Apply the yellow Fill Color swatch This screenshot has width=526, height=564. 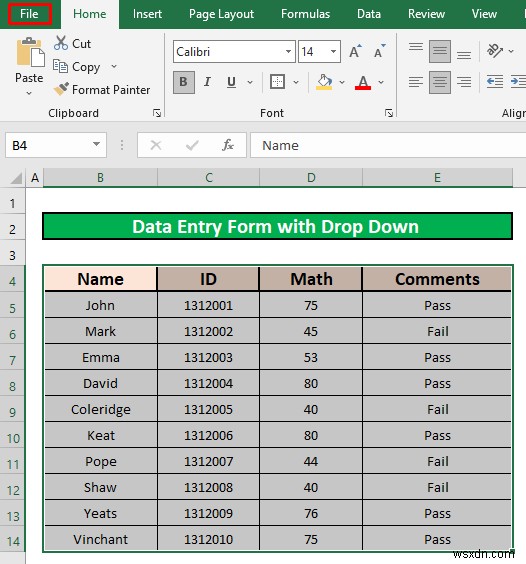tap(324, 82)
